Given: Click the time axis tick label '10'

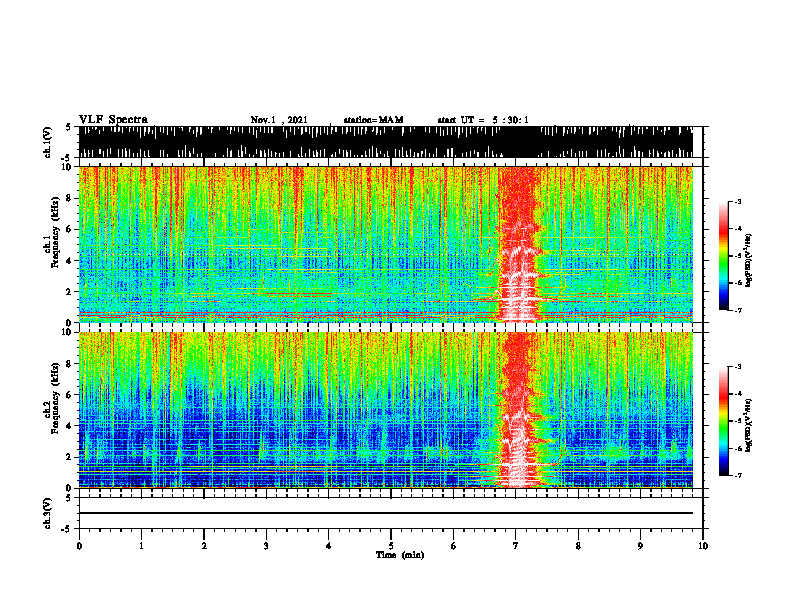Looking at the screenshot, I should point(703,546).
